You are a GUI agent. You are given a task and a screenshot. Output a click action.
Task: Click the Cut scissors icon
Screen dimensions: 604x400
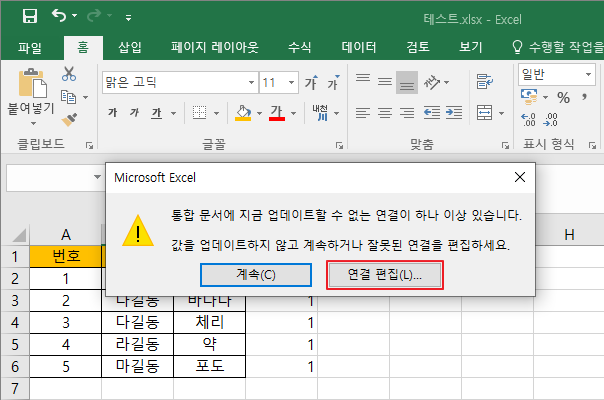(x=69, y=73)
